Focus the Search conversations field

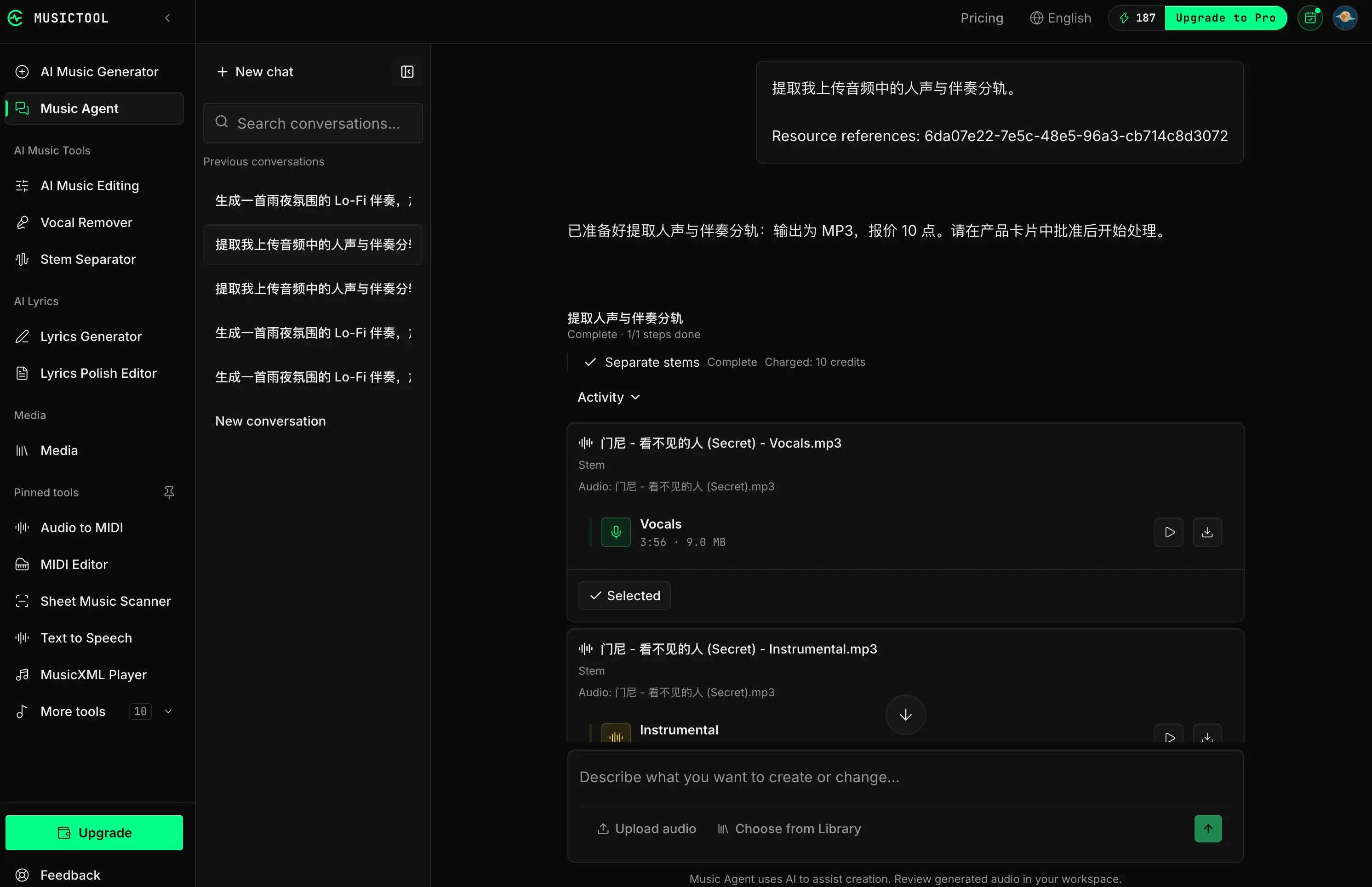click(x=313, y=123)
